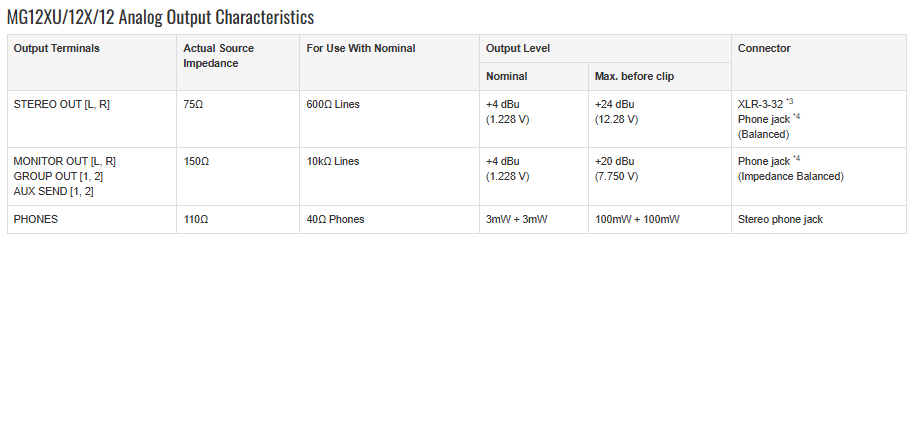The image size is (913, 434).
Task: Select the Stereo phone jack cell
Action: [819, 220]
